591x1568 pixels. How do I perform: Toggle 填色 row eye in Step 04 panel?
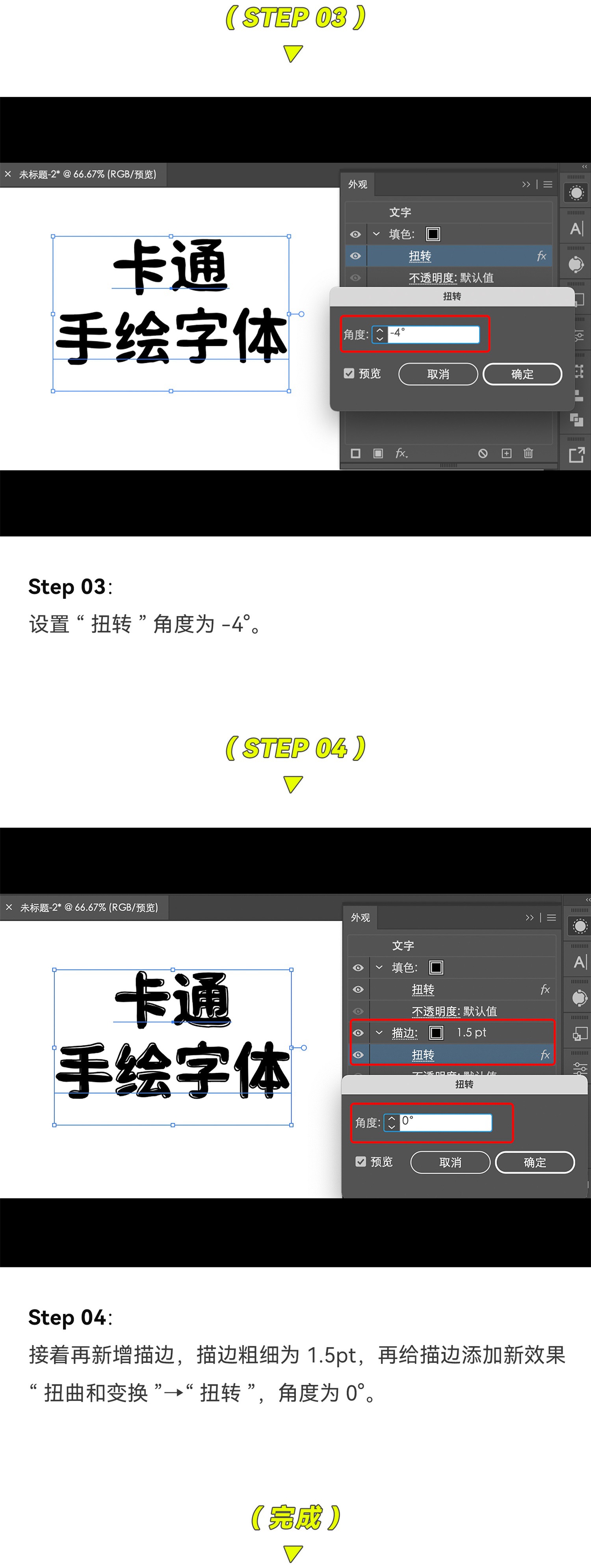point(358,968)
